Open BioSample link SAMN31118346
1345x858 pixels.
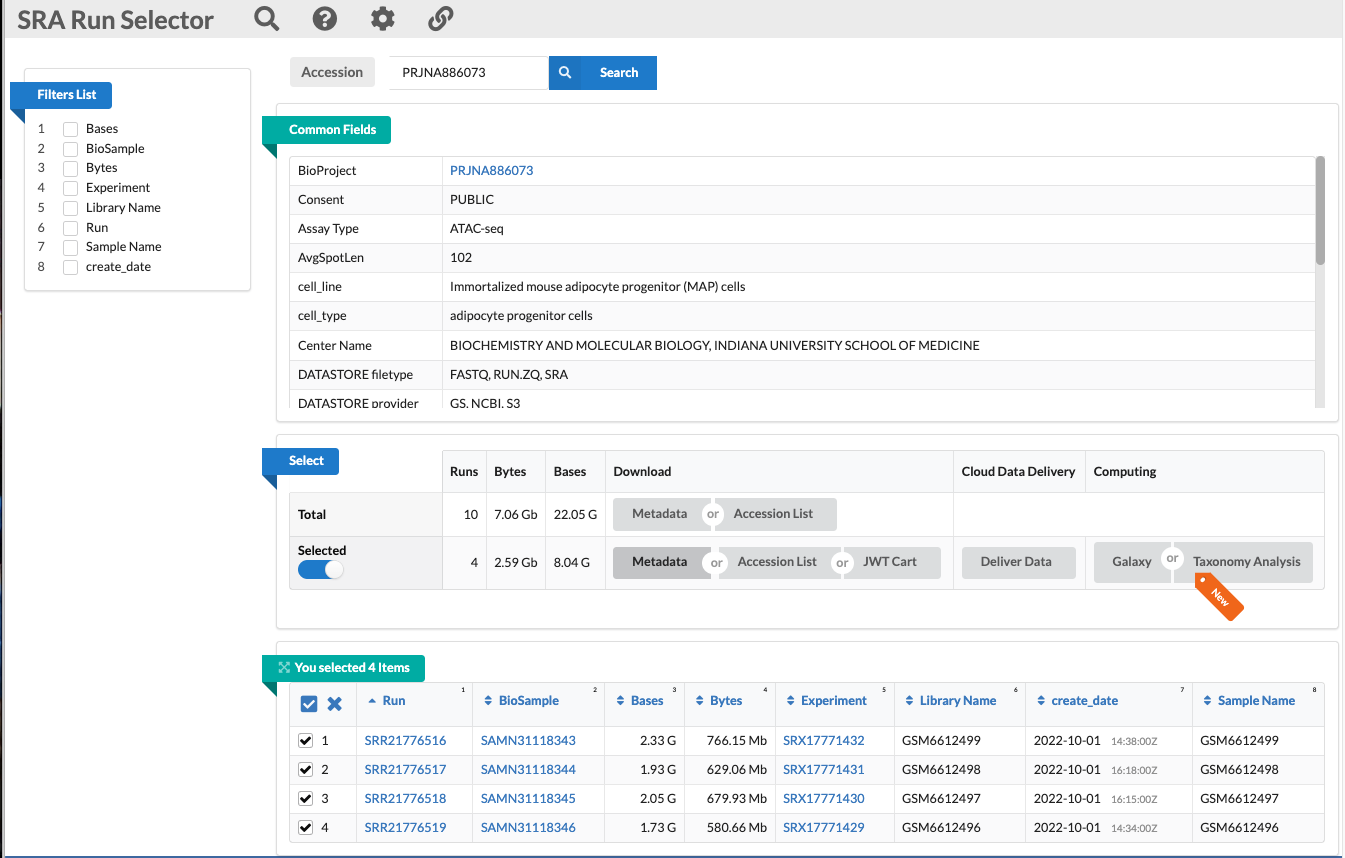coord(528,828)
